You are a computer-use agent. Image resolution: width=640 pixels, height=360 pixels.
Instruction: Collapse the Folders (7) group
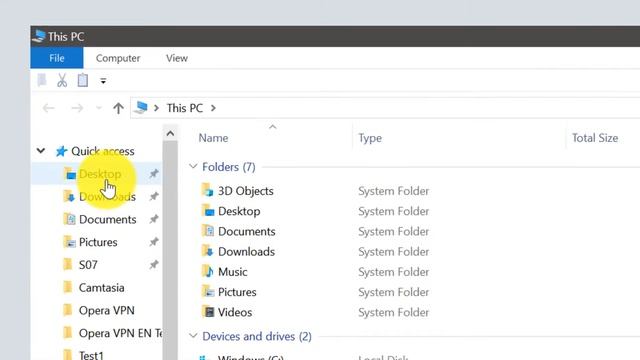point(193,167)
